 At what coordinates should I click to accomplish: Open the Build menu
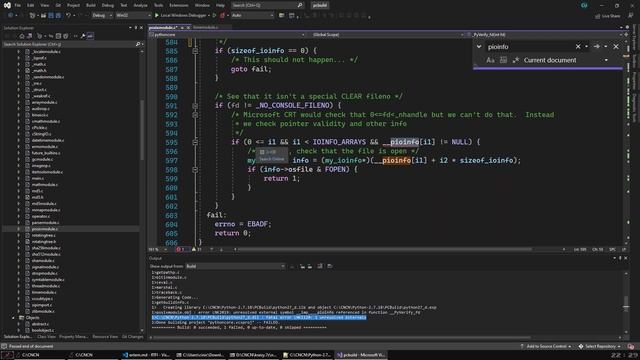[91, 5]
